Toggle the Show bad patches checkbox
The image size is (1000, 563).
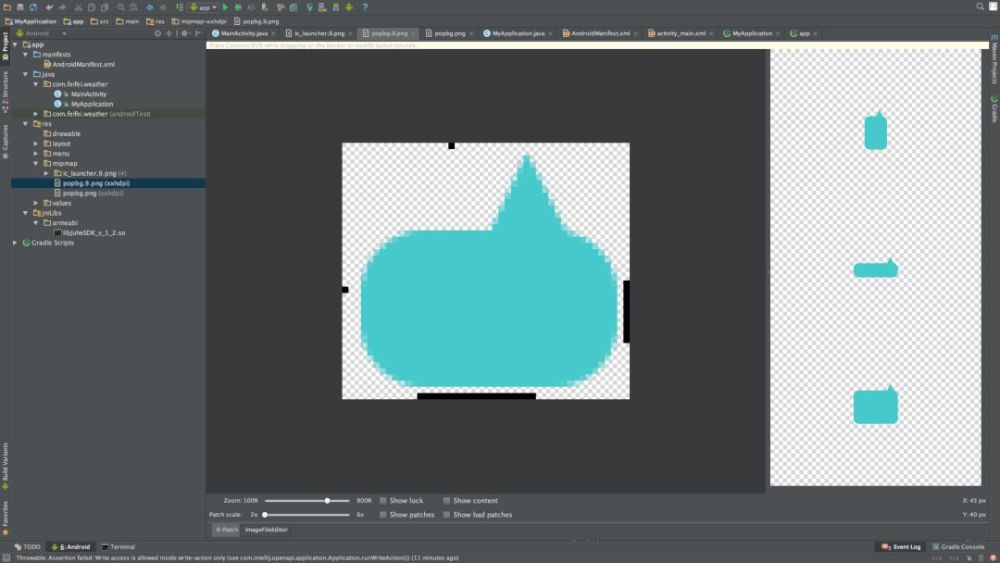pyautogui.click(x=446, y=515)
